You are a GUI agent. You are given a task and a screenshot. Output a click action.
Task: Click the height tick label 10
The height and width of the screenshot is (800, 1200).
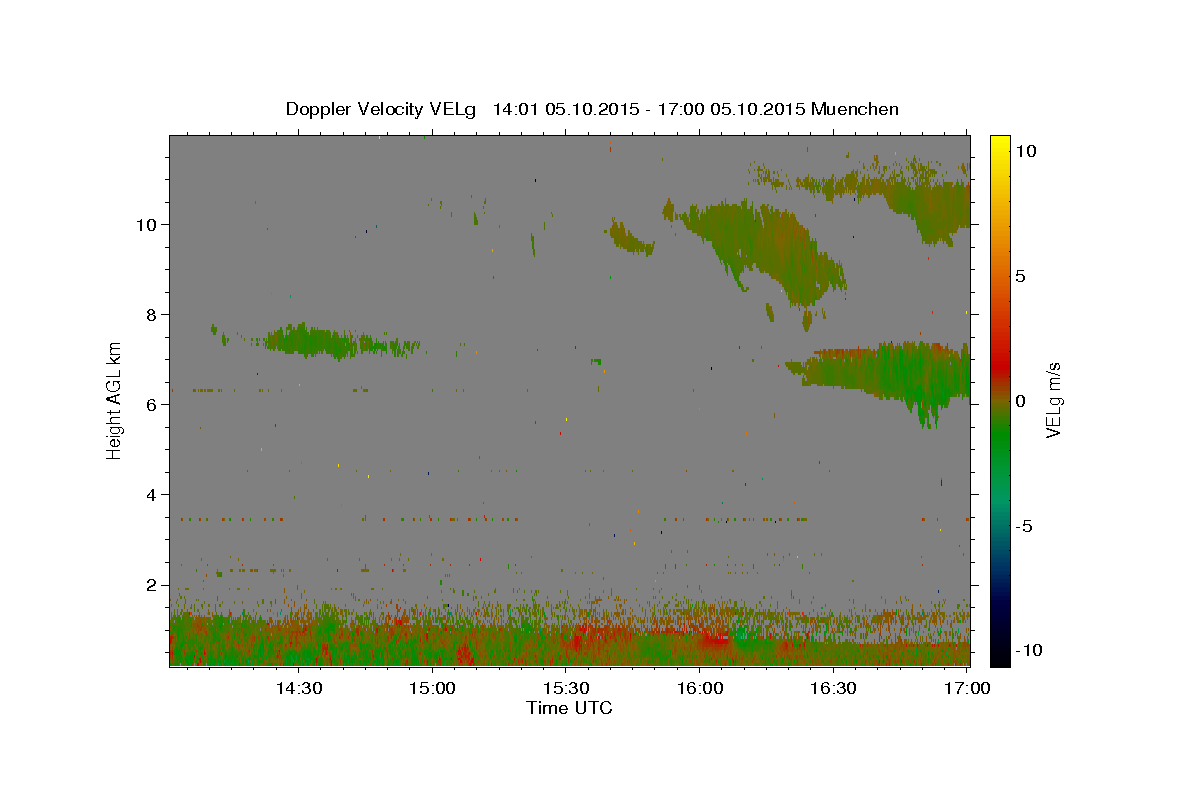149,224
